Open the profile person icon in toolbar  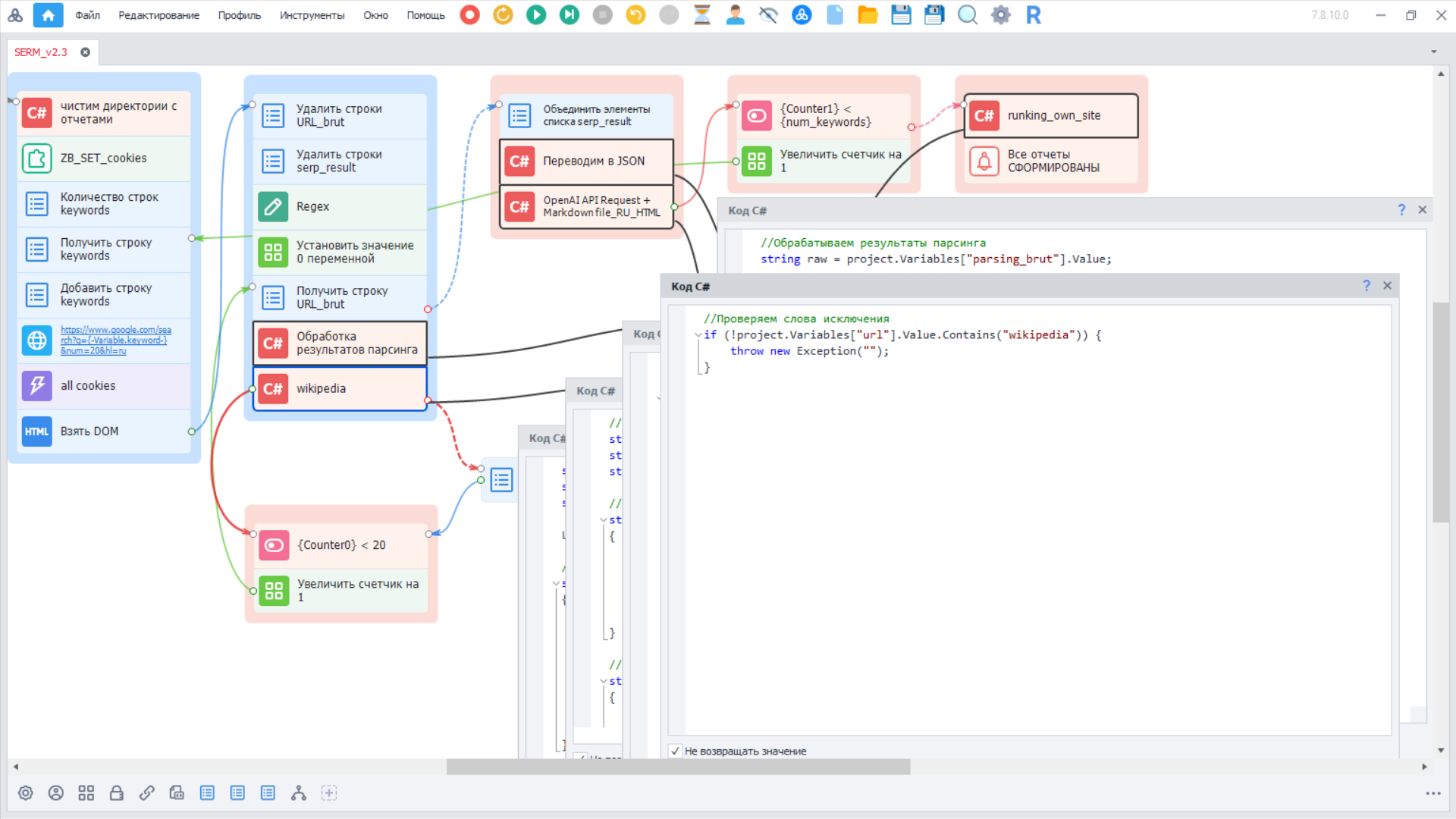pos(735,15)
